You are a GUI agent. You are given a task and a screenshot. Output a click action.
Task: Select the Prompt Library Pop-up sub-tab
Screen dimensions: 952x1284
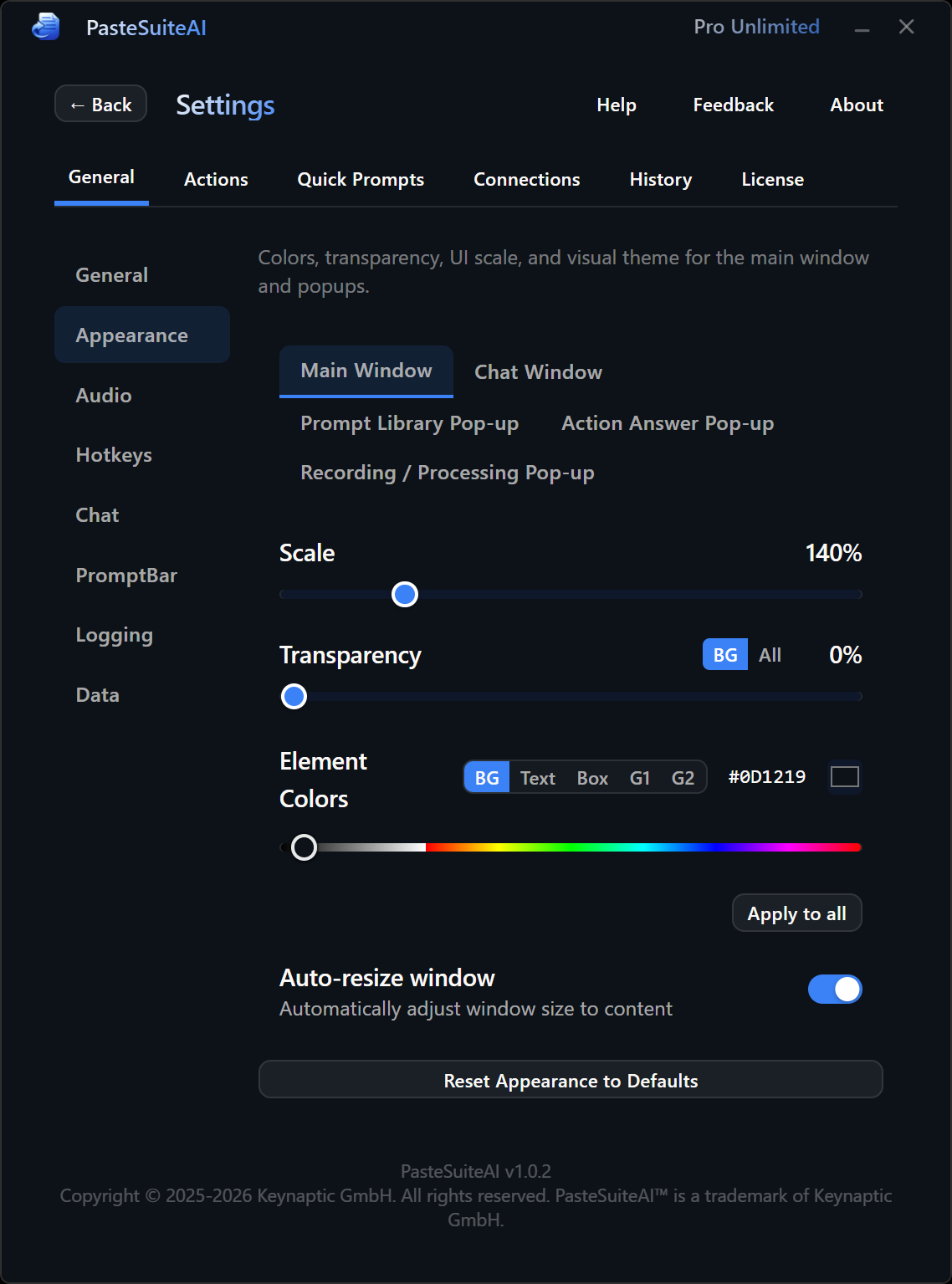point(409,423)
